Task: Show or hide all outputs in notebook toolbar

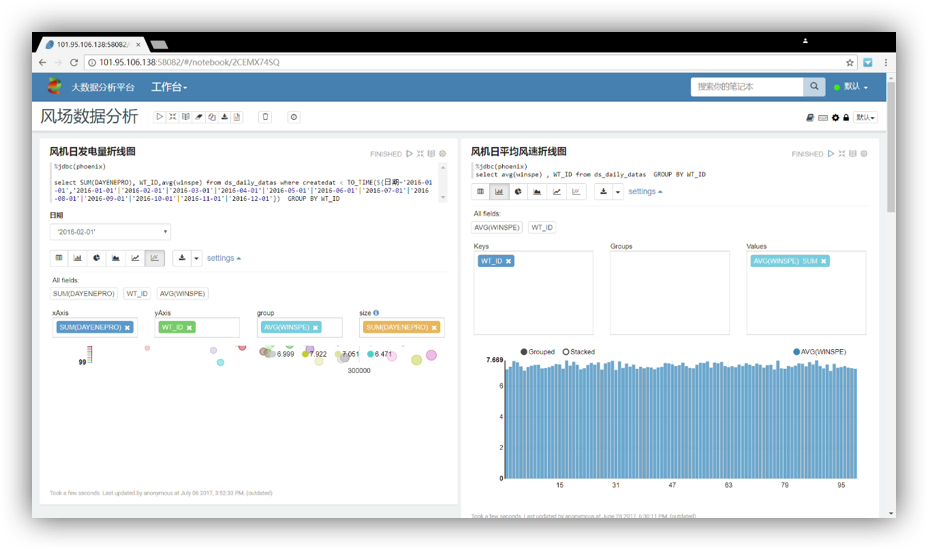Action: click(x=185, y=117)
